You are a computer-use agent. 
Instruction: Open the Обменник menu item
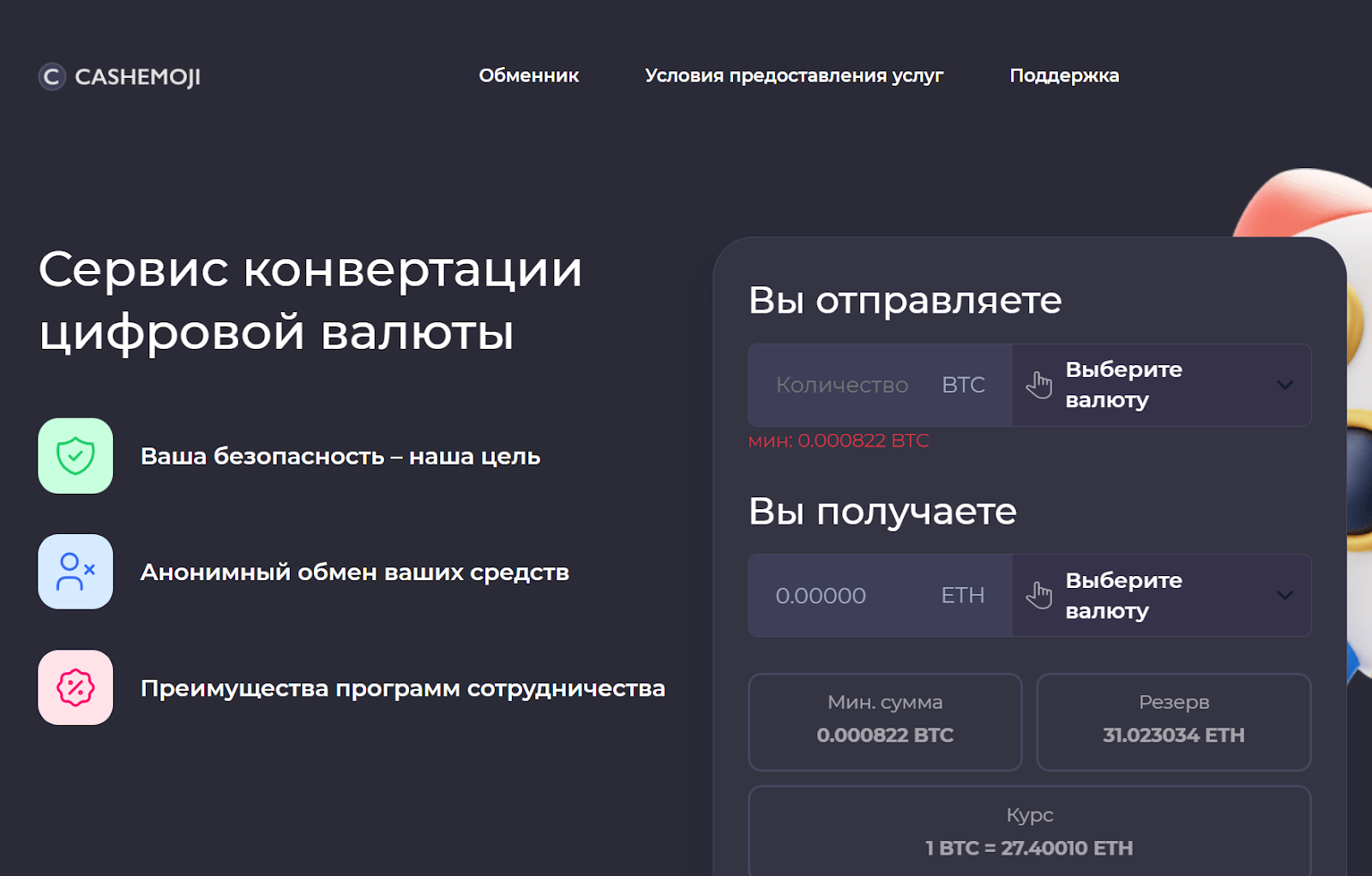[528, 75]
